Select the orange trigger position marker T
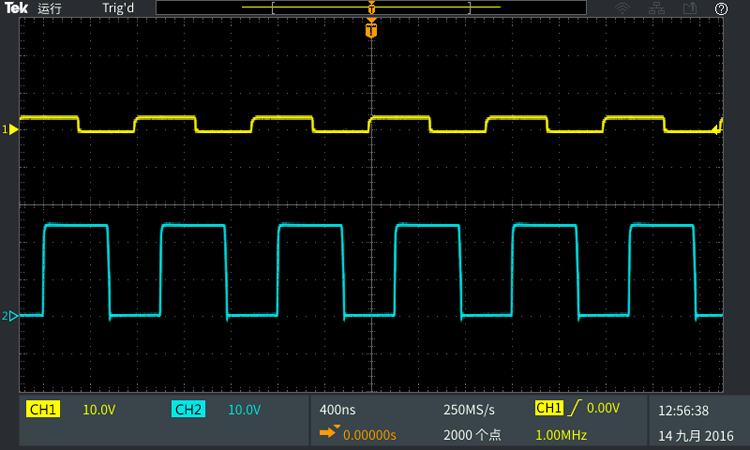The width and height of the screenshot is (750, 450). [371, 29]
